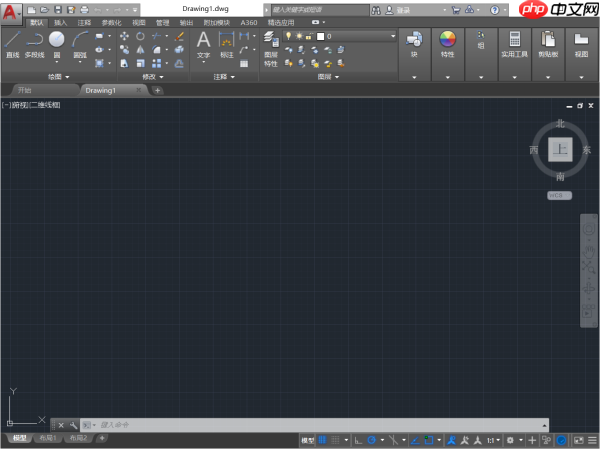
Task: Expand the 块 (Block) panel
Action: [x=414, y=77]
